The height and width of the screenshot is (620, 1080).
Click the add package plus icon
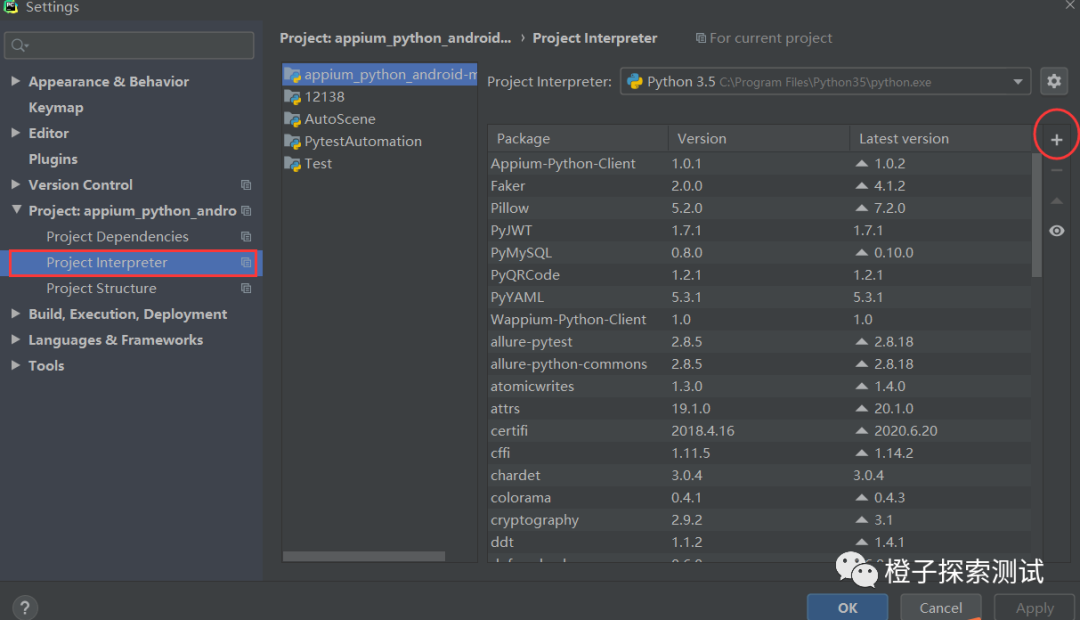1056,140
